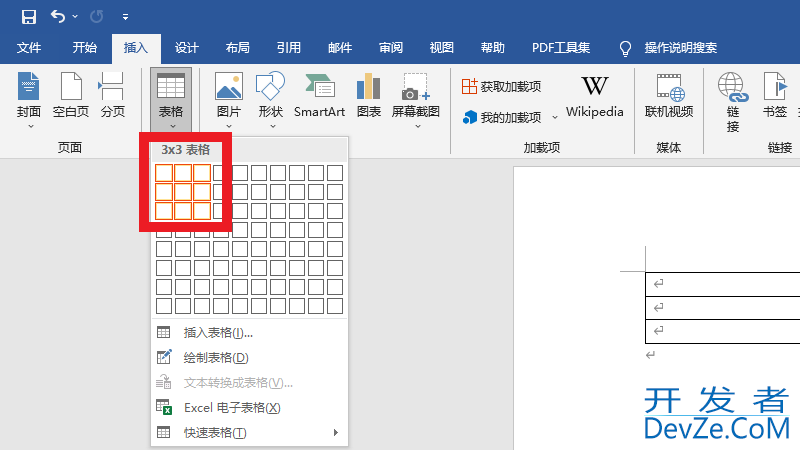Click the Undo arrow icon

pos(58,16)
